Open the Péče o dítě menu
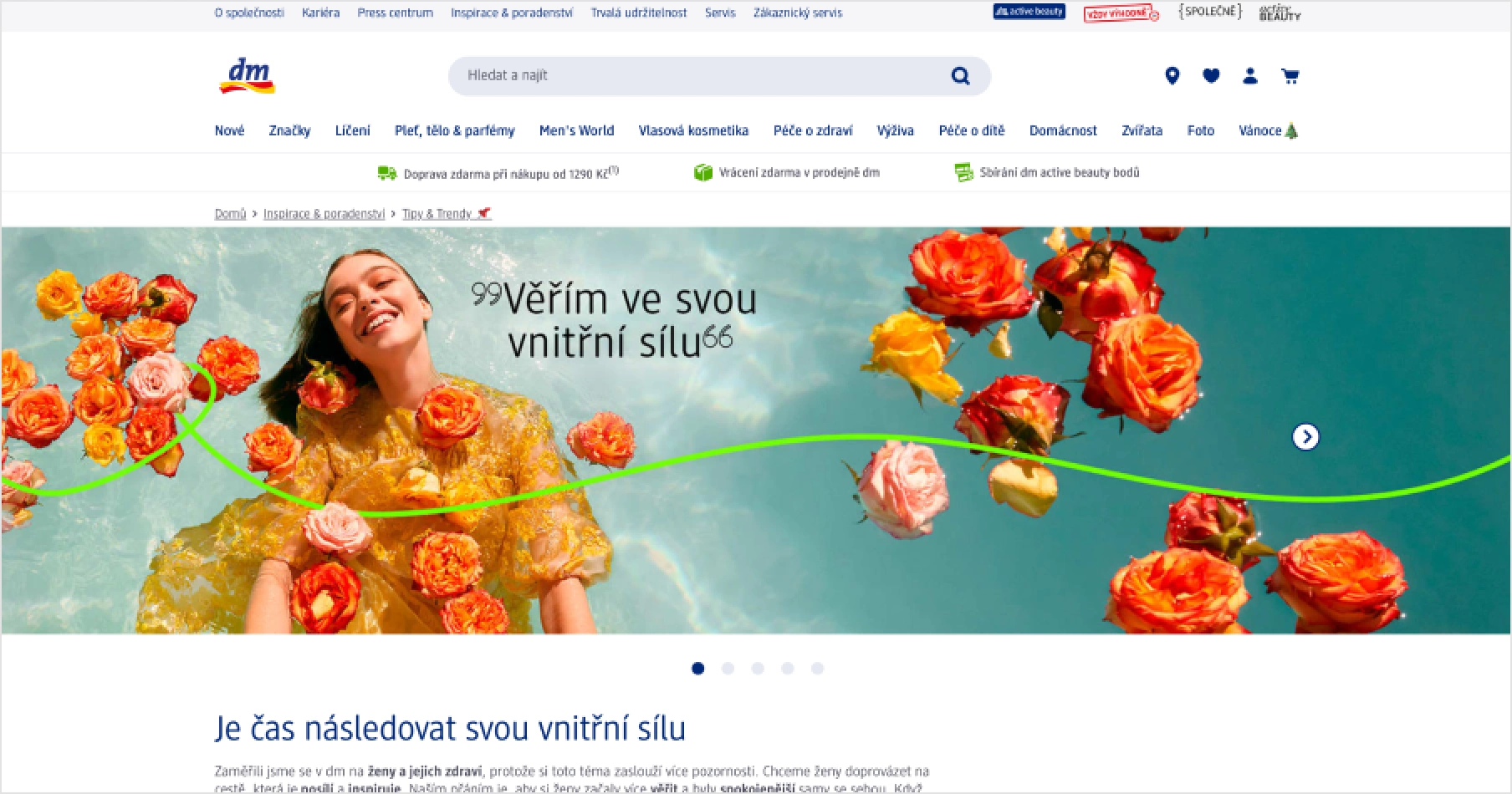This screenshot has width=1512, height=794. (971, 130)
